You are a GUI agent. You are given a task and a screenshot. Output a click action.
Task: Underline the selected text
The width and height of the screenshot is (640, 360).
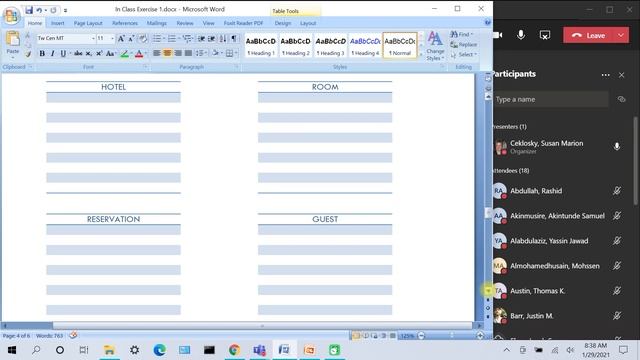click(x=63, y=53)
